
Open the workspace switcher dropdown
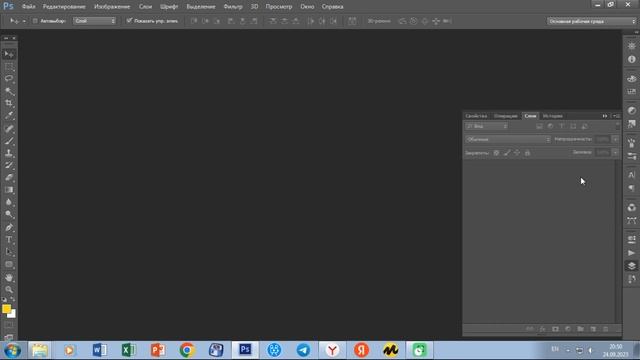[x=591, y=21]
